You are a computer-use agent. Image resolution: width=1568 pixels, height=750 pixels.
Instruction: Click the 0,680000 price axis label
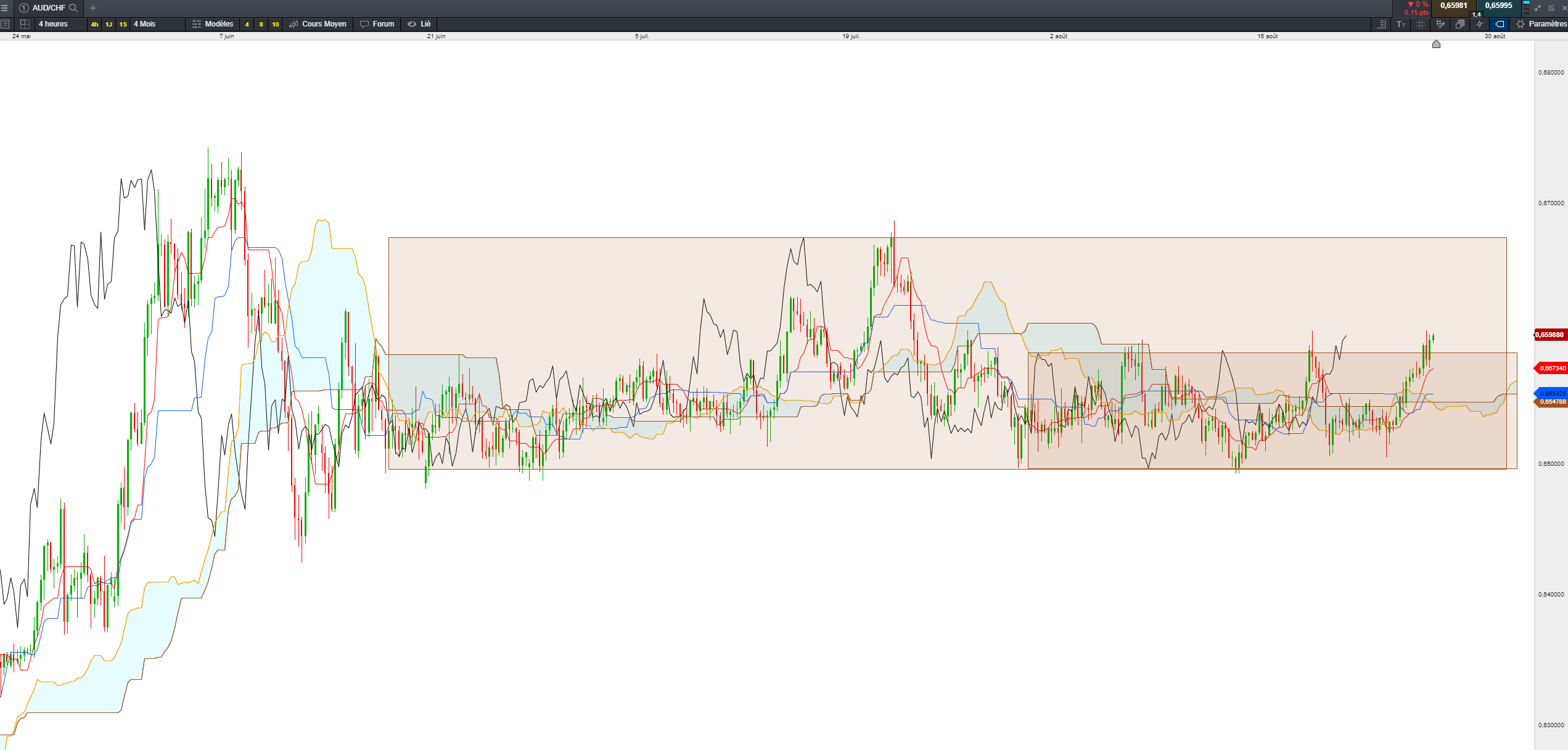(x=1551, y=73)
